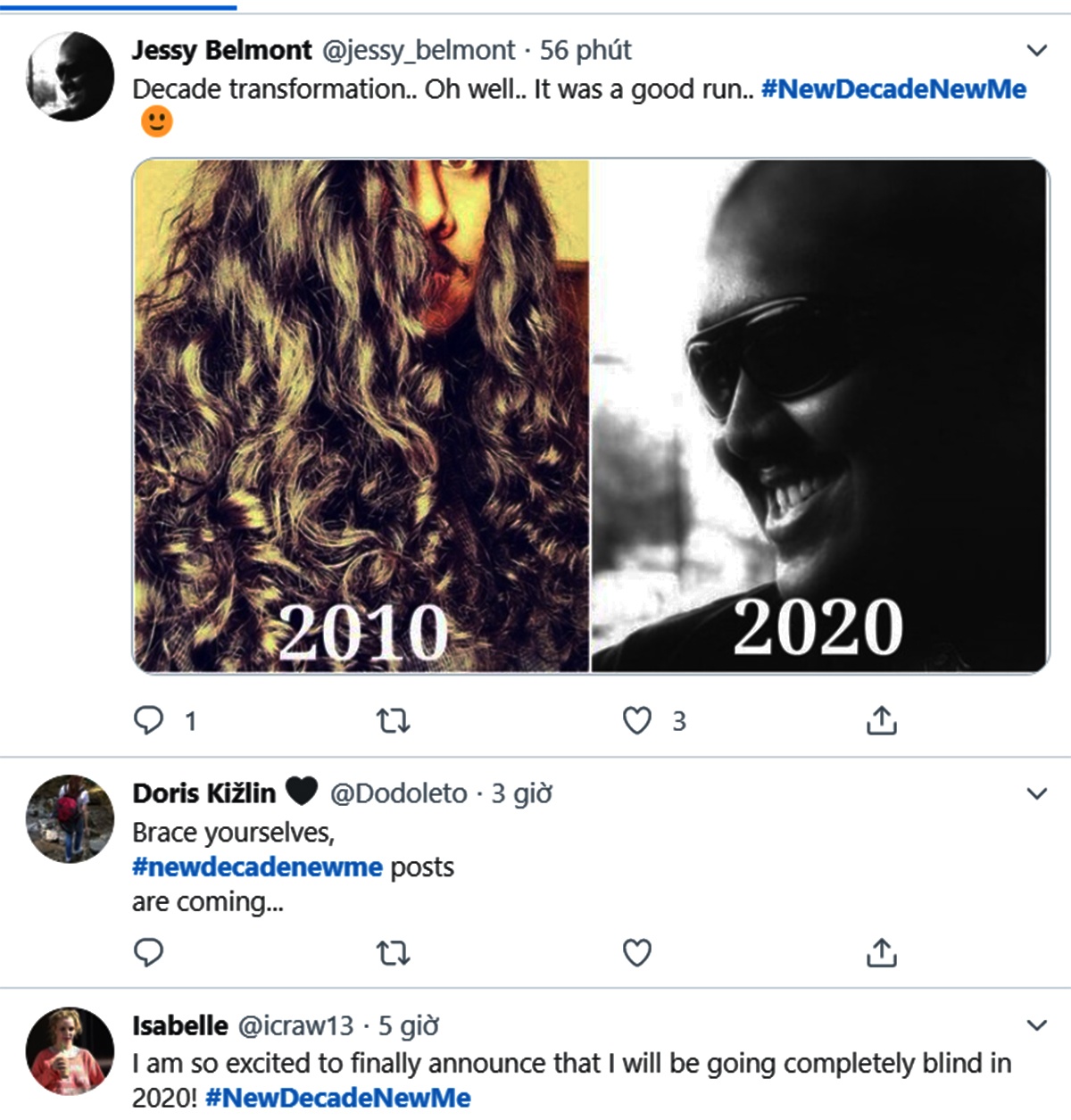Image resolution: width=1071 pixels, height=1120 pixels.
Task: Open the 2020 black-and-white photo
Action: (x=819, y=416)
